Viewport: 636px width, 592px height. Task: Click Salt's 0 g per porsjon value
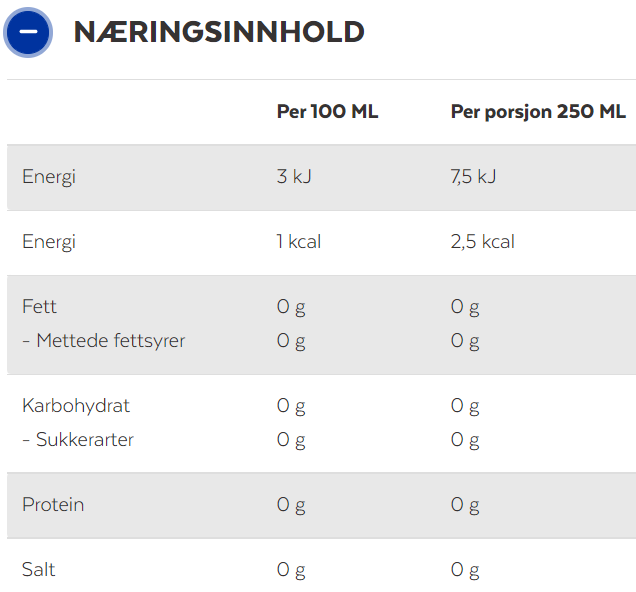pyautogui.click(x=465, y=571)
